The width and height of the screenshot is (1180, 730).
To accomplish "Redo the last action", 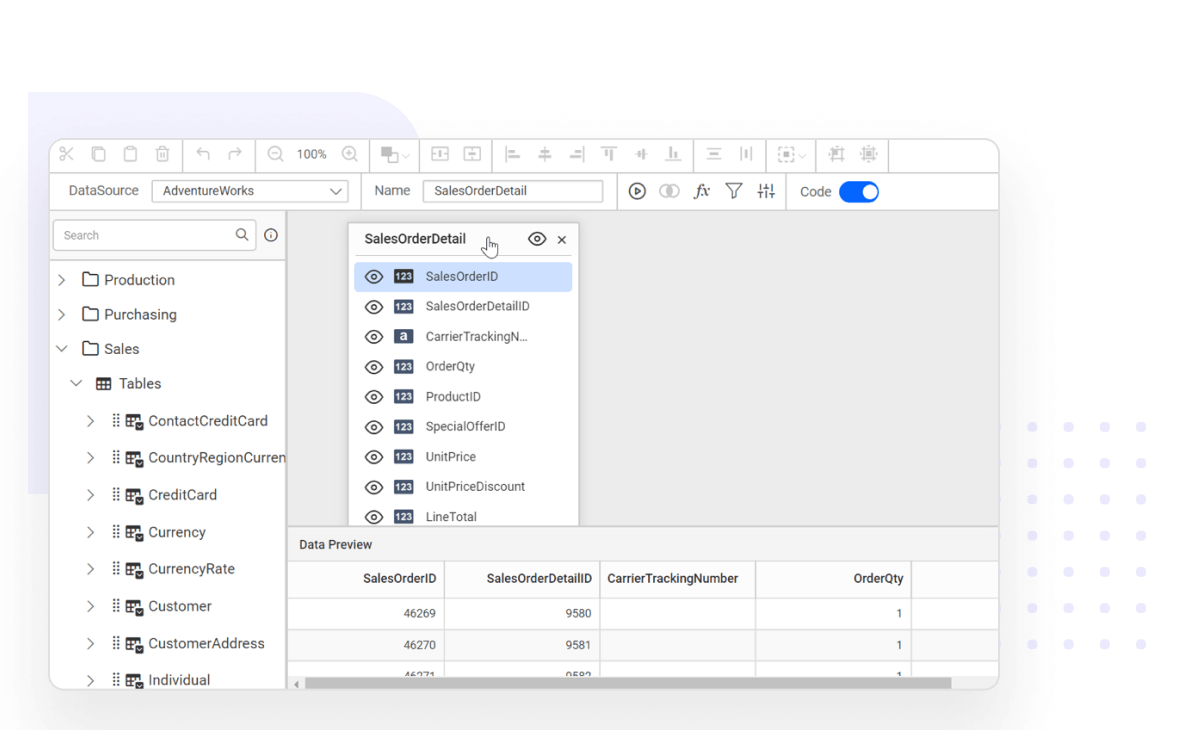I will pos(235,154).
